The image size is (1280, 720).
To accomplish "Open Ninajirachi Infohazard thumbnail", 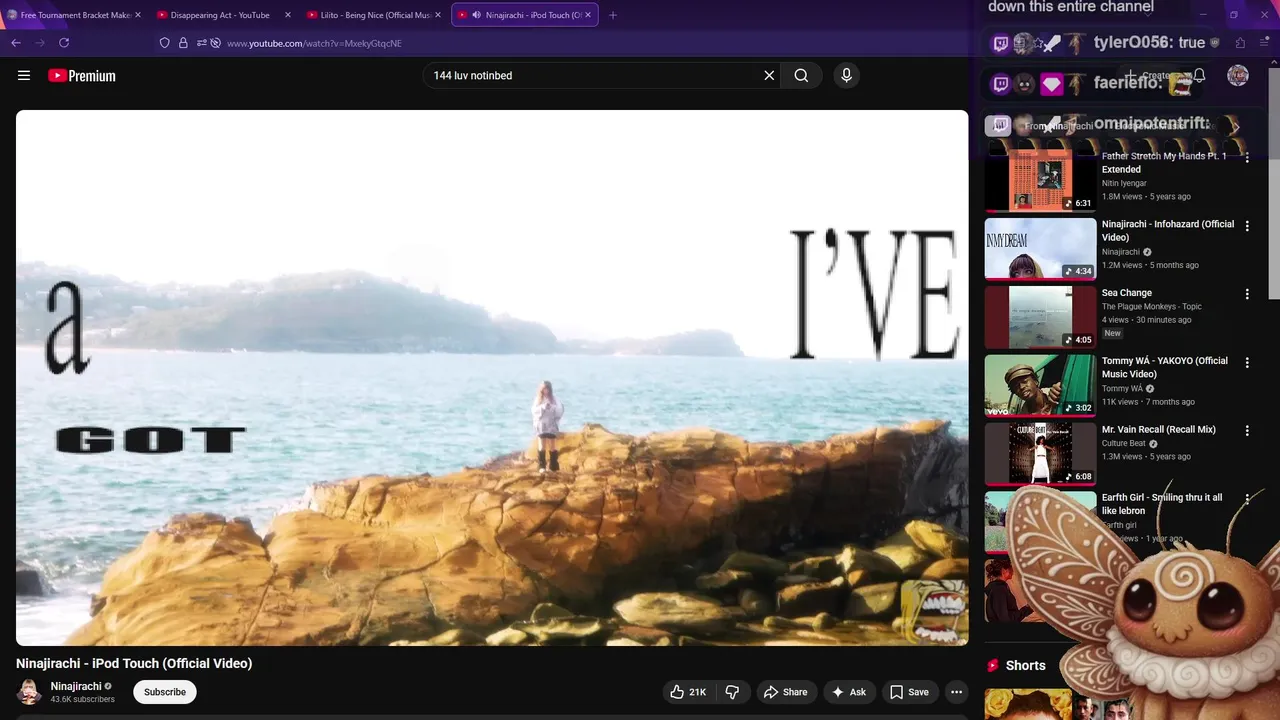I will tap(1040, 249).
